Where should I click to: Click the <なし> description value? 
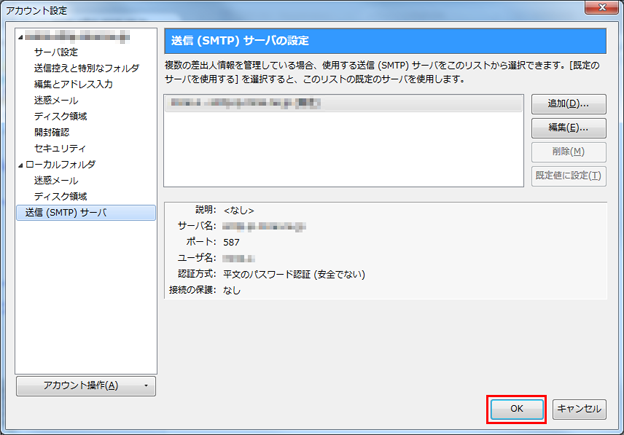(238, 210)
